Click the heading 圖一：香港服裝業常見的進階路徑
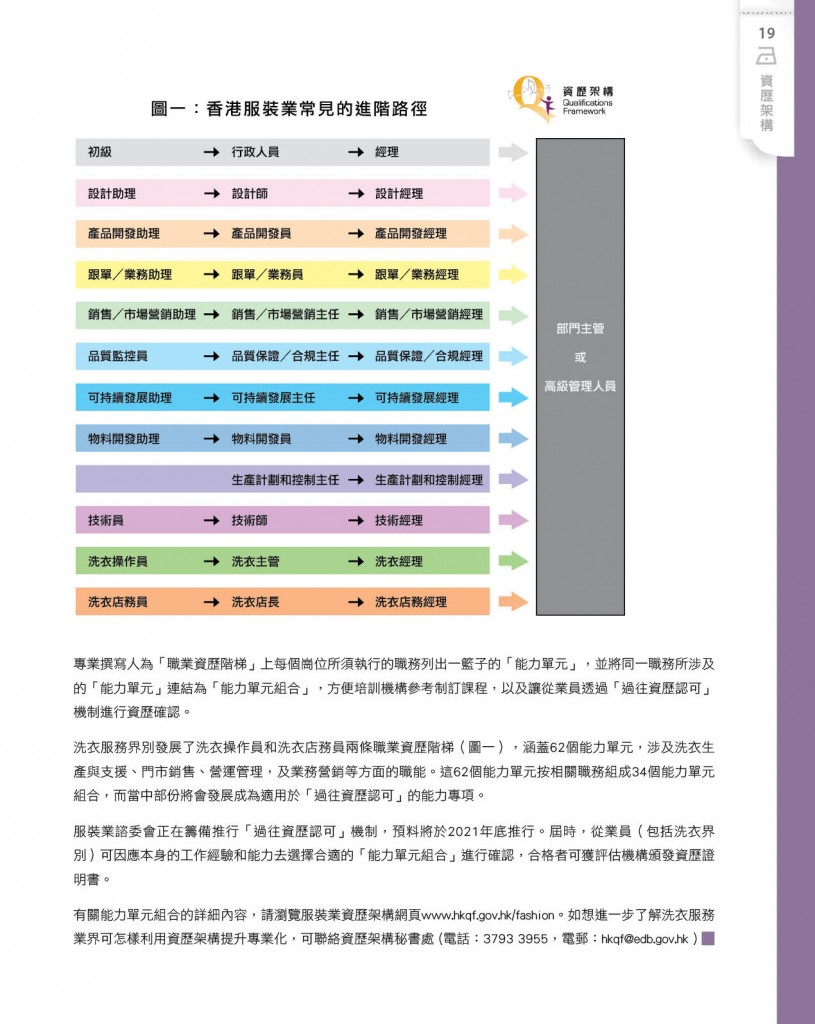This screenshot has width=815, height=1024. (x=289, y=109)
